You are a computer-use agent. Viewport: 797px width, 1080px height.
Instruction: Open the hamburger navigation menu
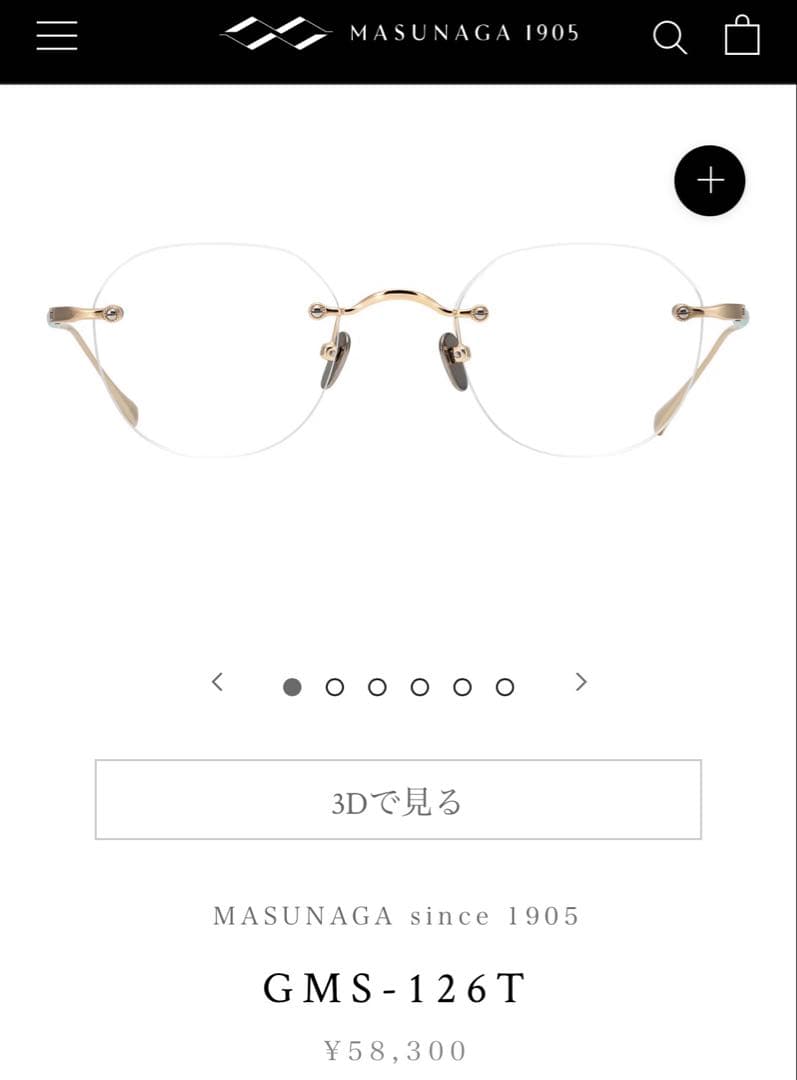click(56, 35)
